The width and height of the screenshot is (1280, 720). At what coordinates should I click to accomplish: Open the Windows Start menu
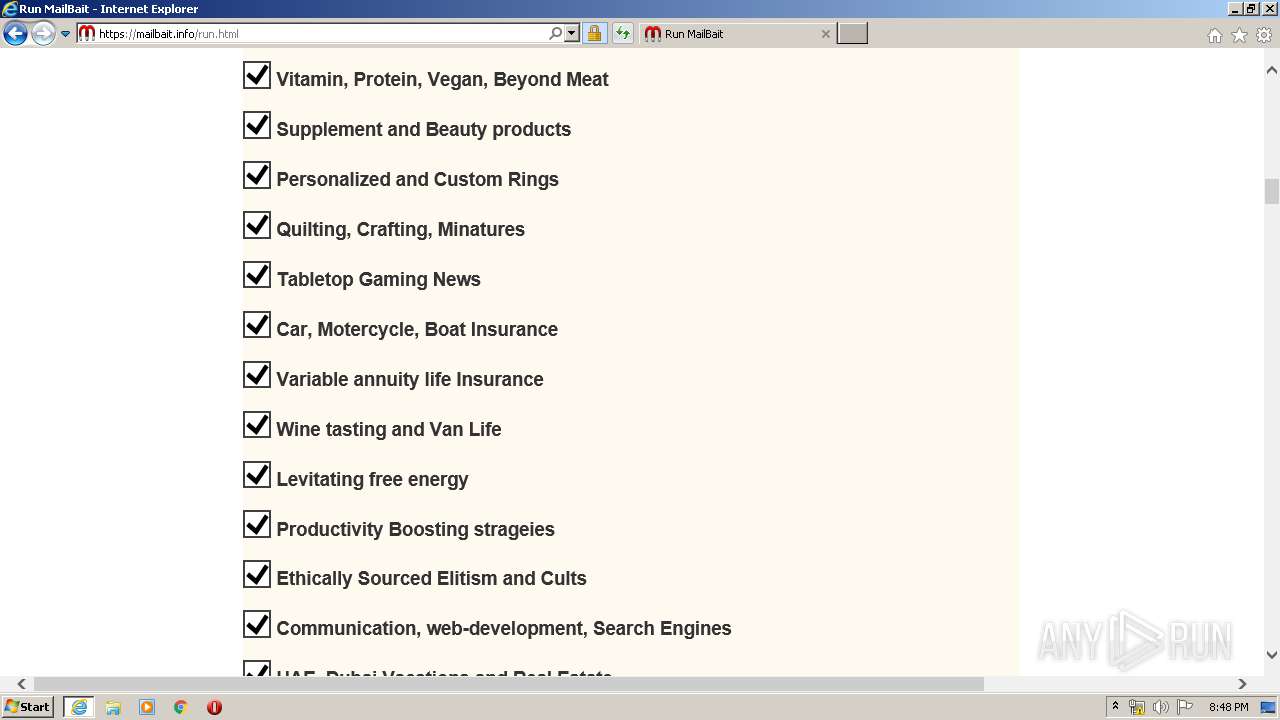coord(28,707)
